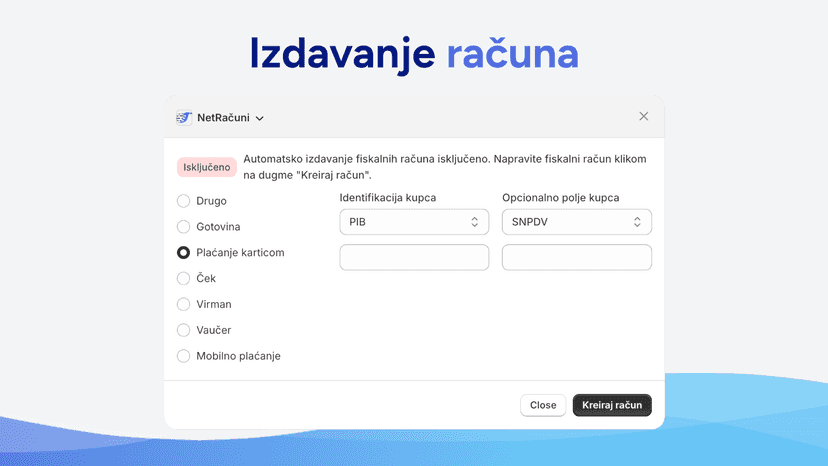This screenshot has width=828, height=466.
Task: Focus the input field under PIB
Action: click(x=414, y=257)
